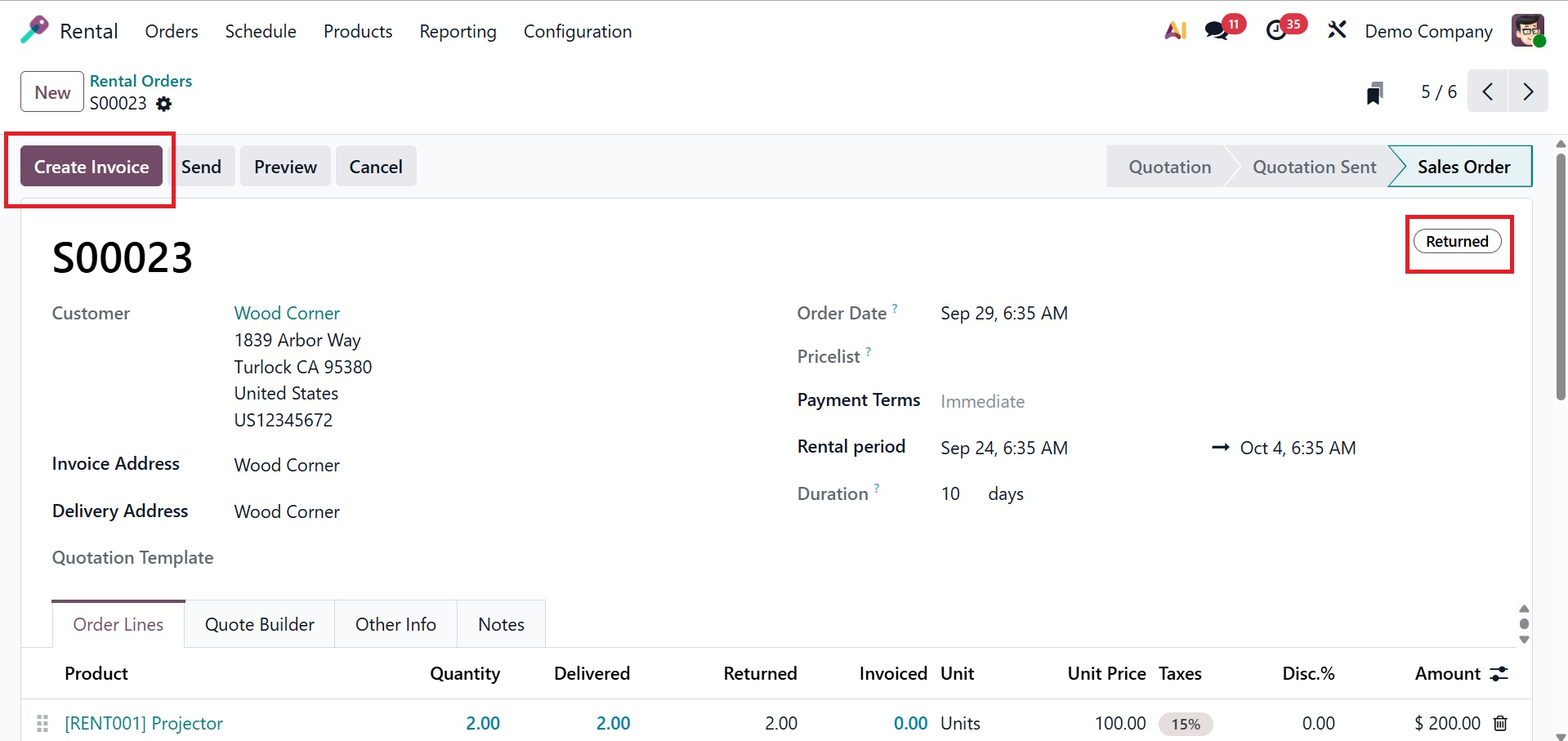Delete the Projector line with trash icon
This screenshot has height=741, width=1568.
coord(1500,723)
